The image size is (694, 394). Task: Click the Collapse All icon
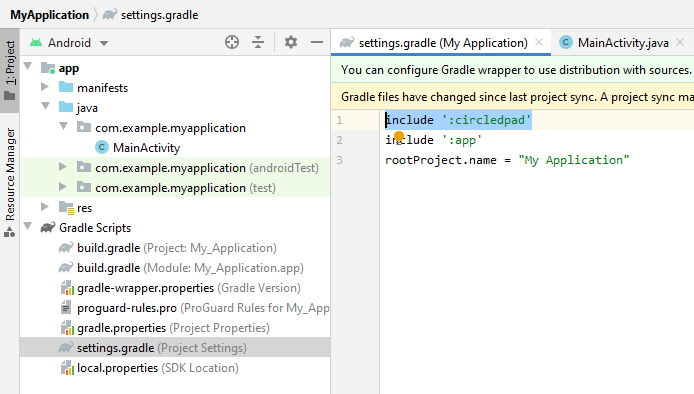tap(258, 42)
